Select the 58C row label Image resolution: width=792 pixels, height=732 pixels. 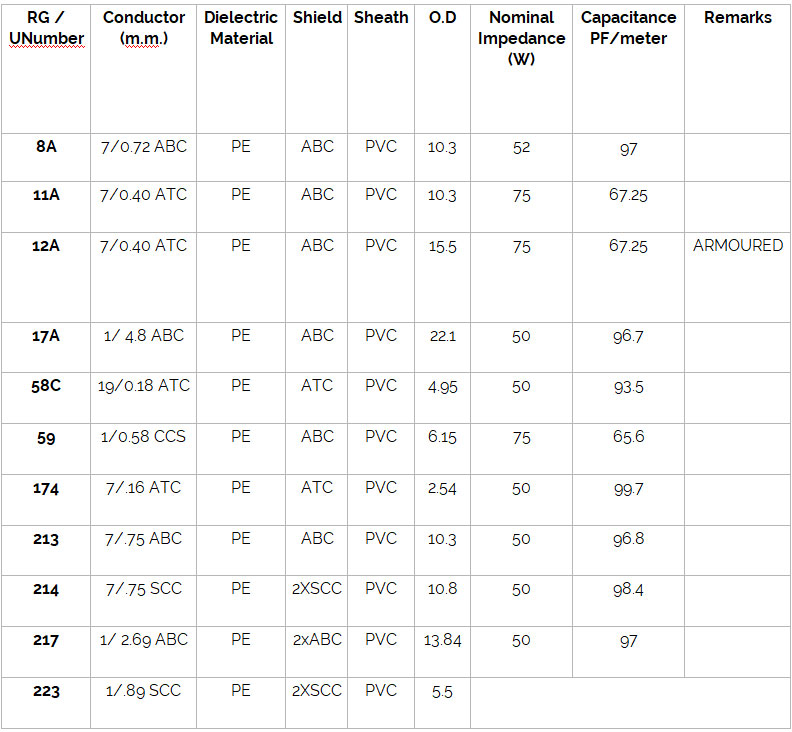[x=46, y=386]
